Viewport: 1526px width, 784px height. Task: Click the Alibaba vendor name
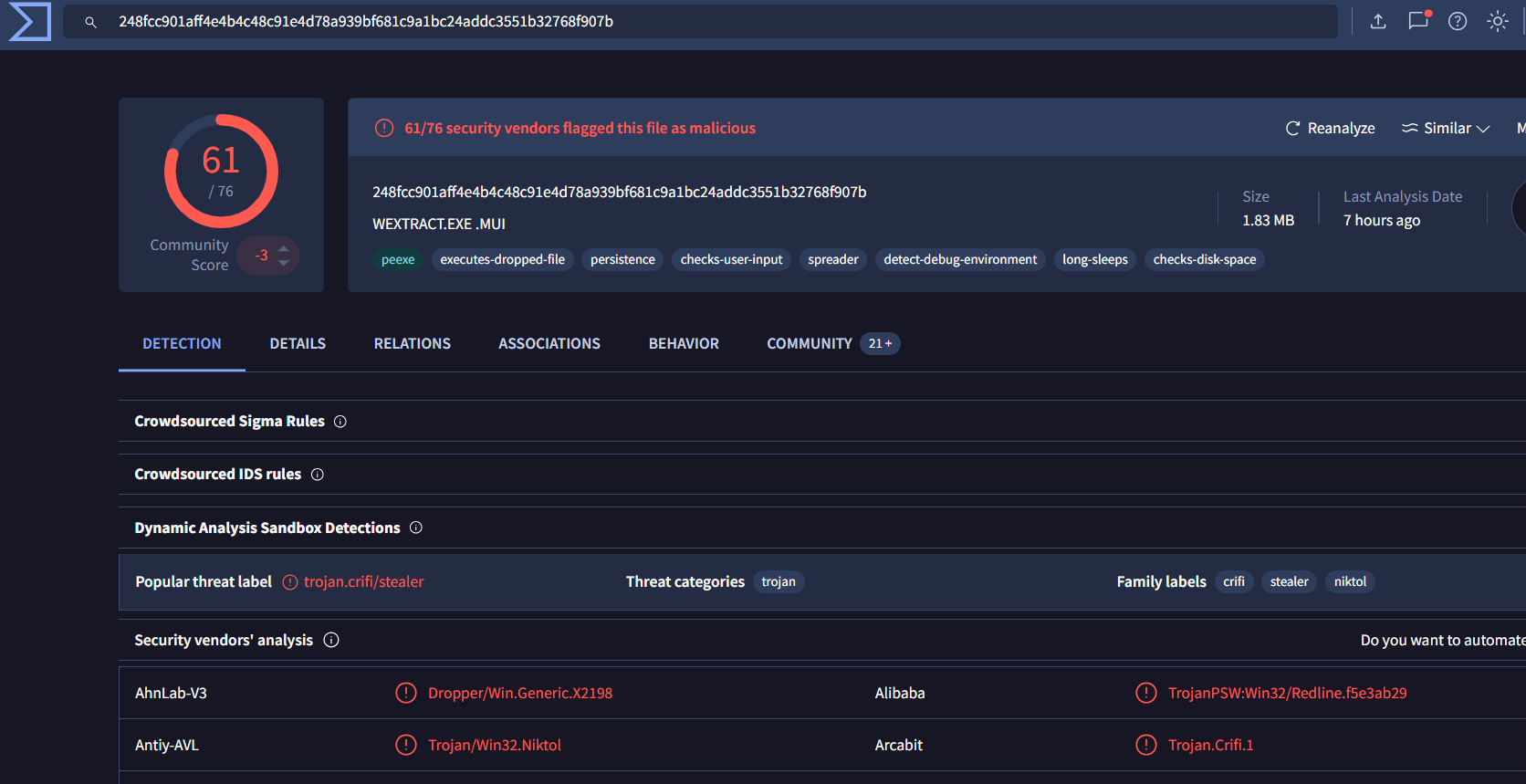(x=900, y=694)
